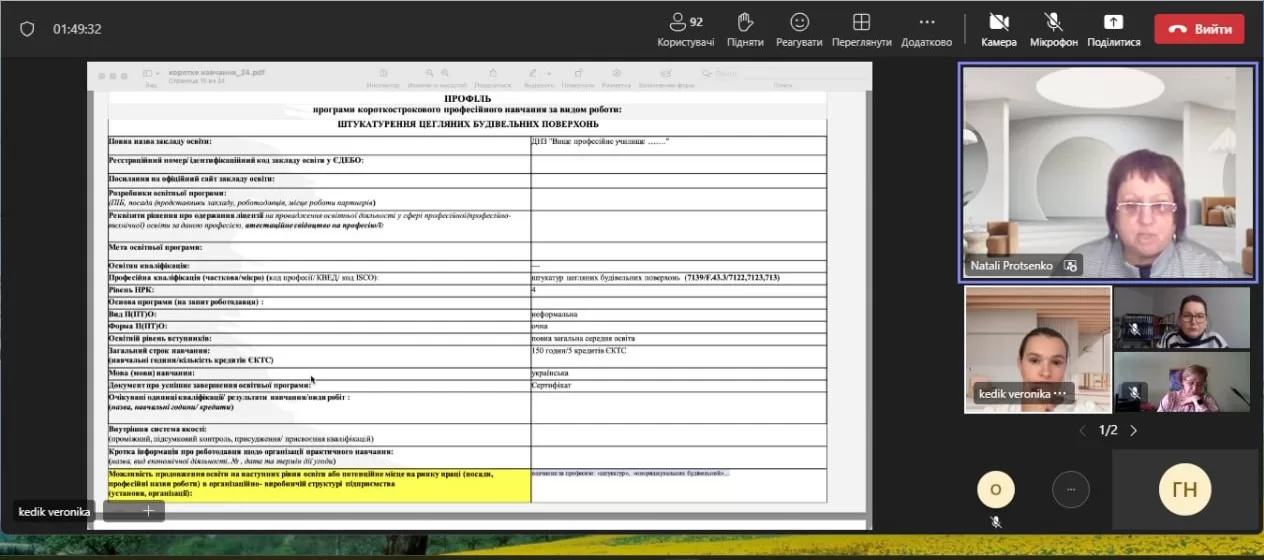Turn on the camera
The height and width of the screenshot is (560, 1264).
tap(998, 29)
